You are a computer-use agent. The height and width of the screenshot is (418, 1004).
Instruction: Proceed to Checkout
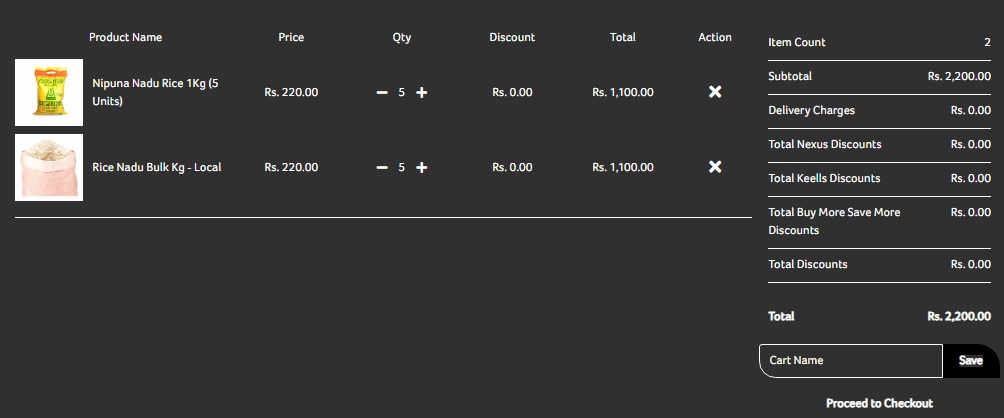coord(879,403)
